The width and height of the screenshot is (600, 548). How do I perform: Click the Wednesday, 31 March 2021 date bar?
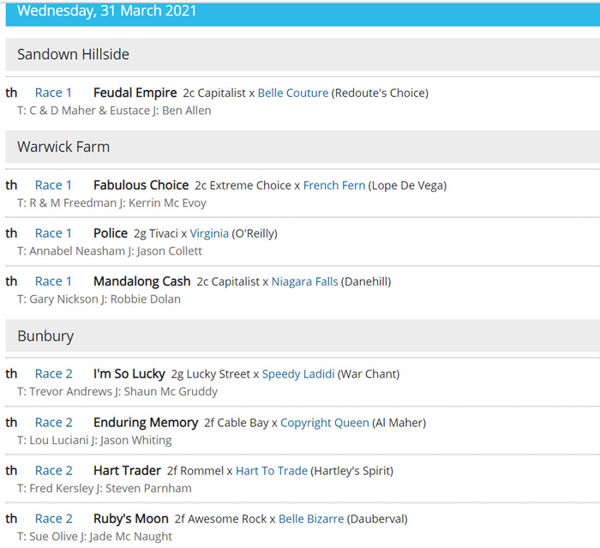(300, 12)
